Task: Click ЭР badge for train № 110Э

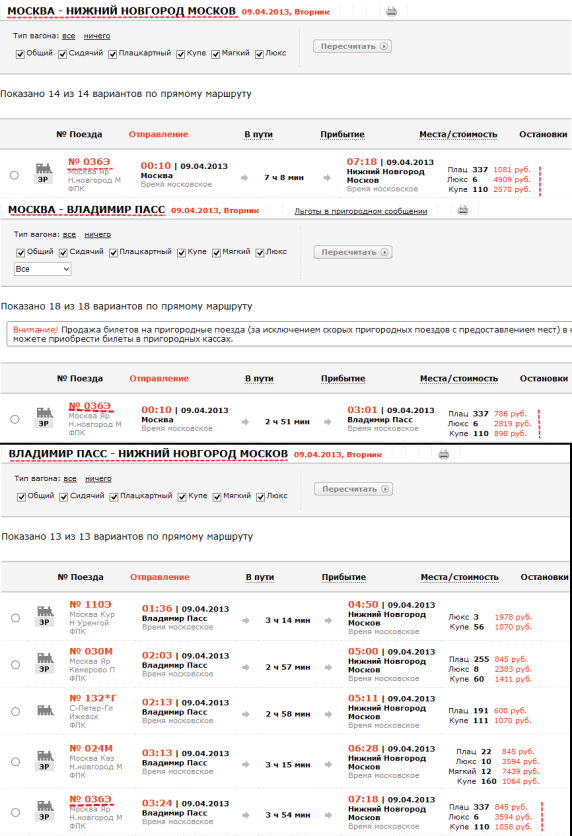Action: coord(45,622)
